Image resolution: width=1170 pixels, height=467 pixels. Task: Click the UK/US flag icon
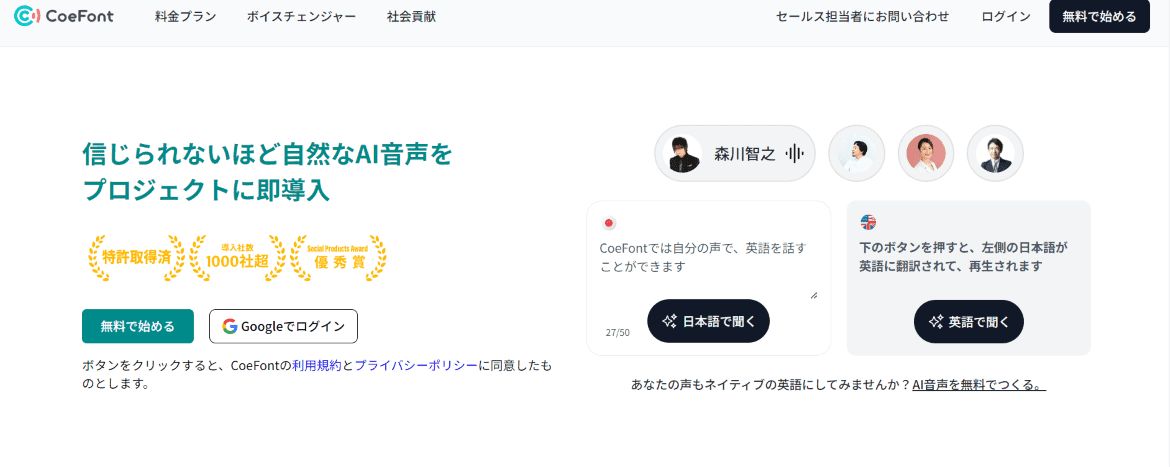coord(868,222)
